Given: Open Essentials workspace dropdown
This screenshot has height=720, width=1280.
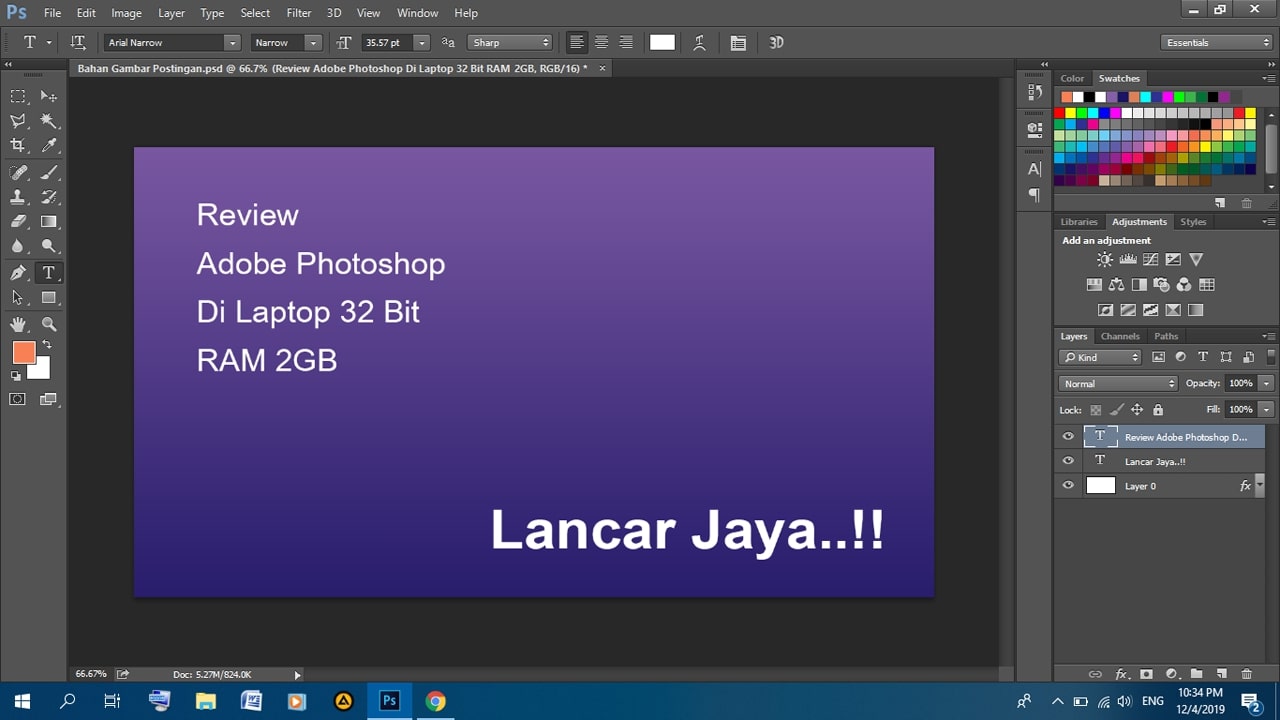Looking at the screenshot, I should coord(1217,42).
